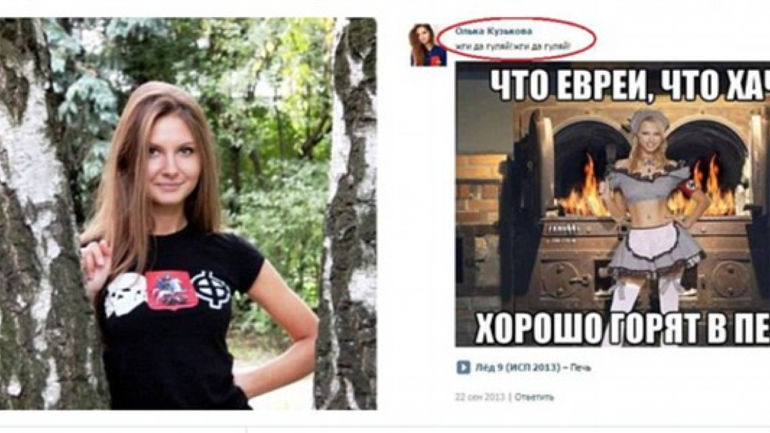Click the left birch trunk in the photo

pos(42,214)
